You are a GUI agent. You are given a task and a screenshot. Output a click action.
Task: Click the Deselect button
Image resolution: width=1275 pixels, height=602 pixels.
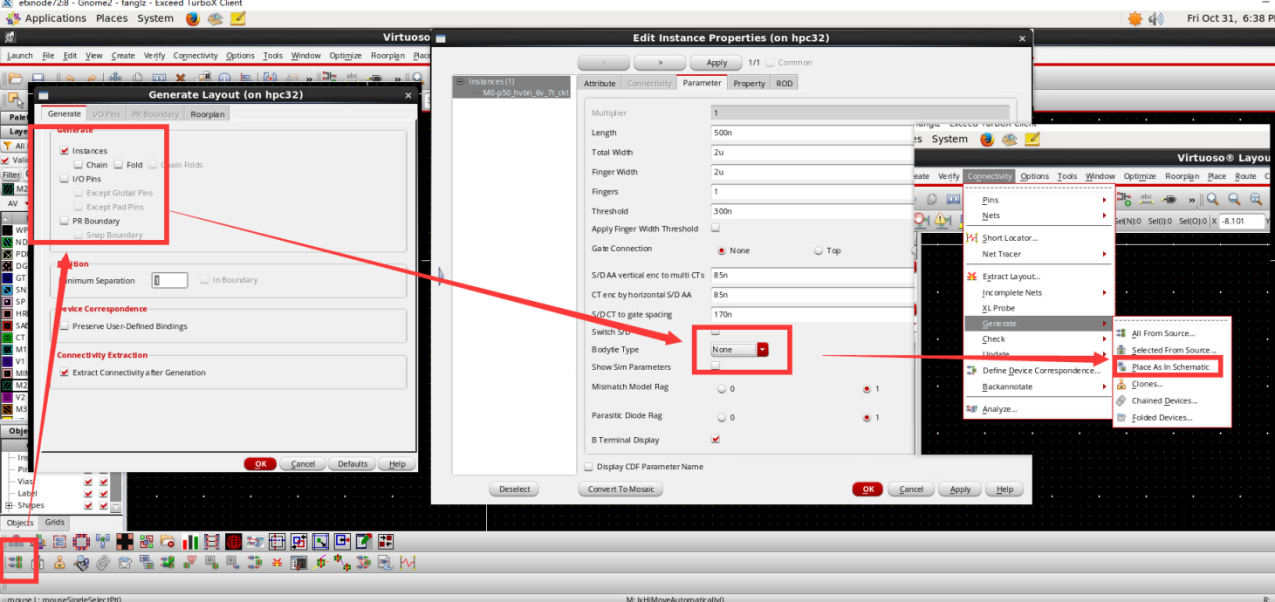click(x=515, y=489)
